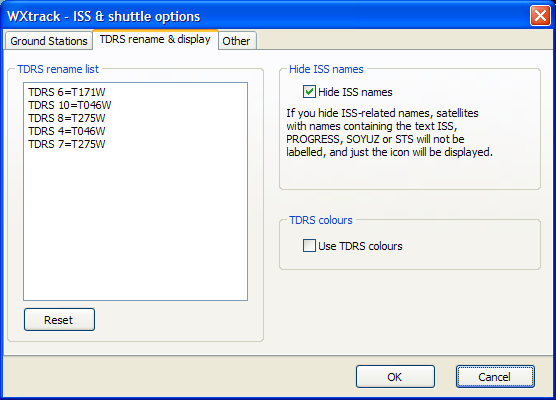Image resolution: width=556 pixels, height=400 pixels.
Task: Click the Hide ISS names checkbox label text
Action: pos(355,92)
